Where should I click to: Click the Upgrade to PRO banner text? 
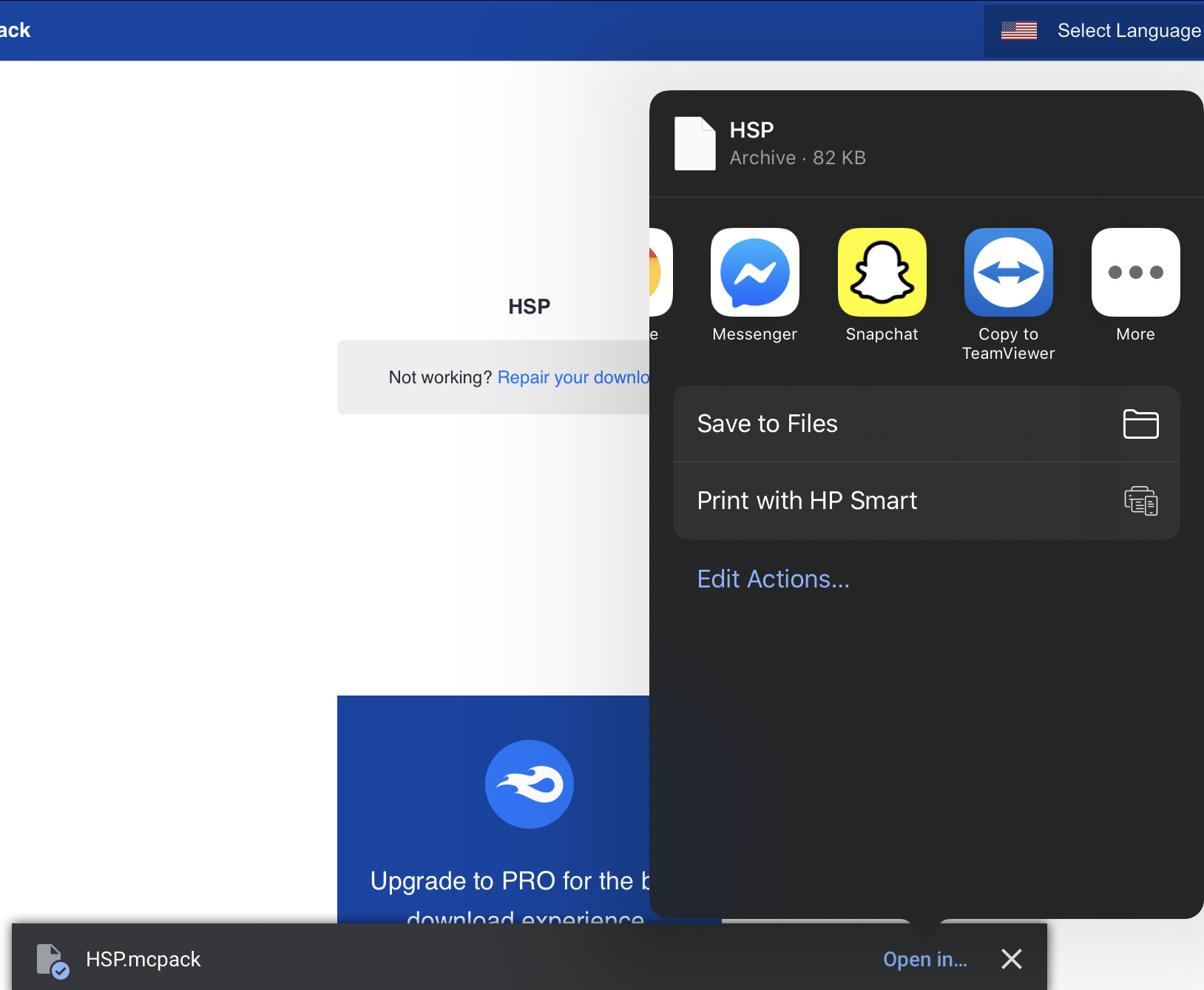[x=510, y=898]
